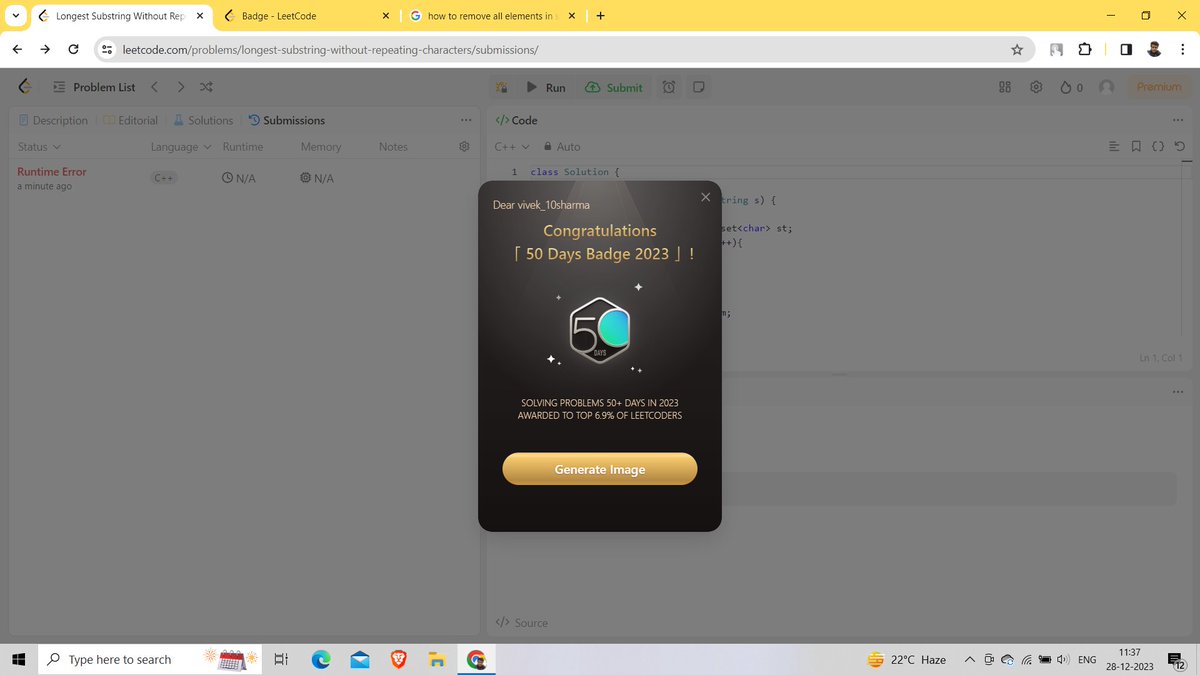The height and width of the screenshot is (675, 1200).
Task: Close the 50 Days Badge popup
Action: tap(705, 197)
